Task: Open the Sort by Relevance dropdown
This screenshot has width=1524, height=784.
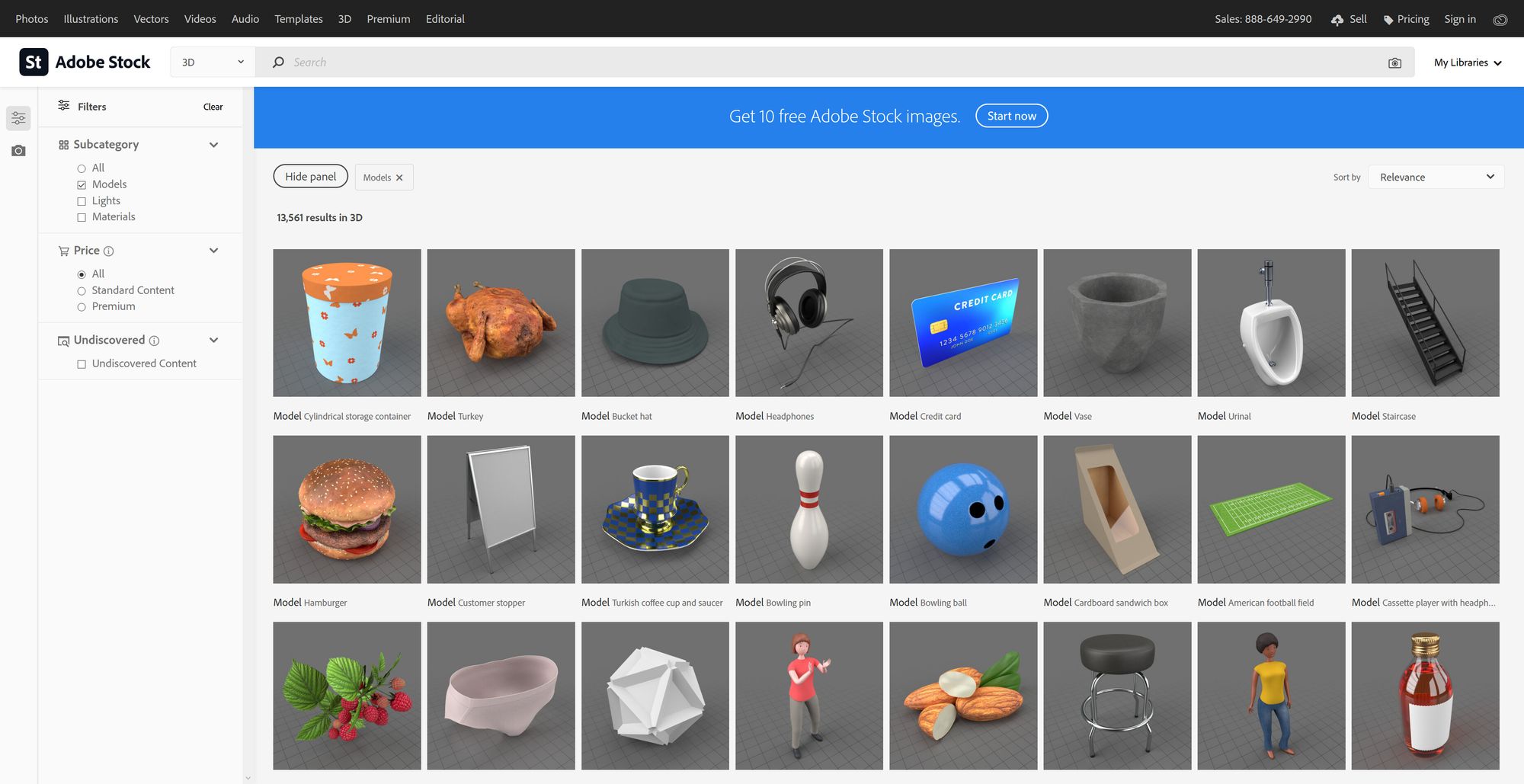Action: click(x=1436, y=178)
